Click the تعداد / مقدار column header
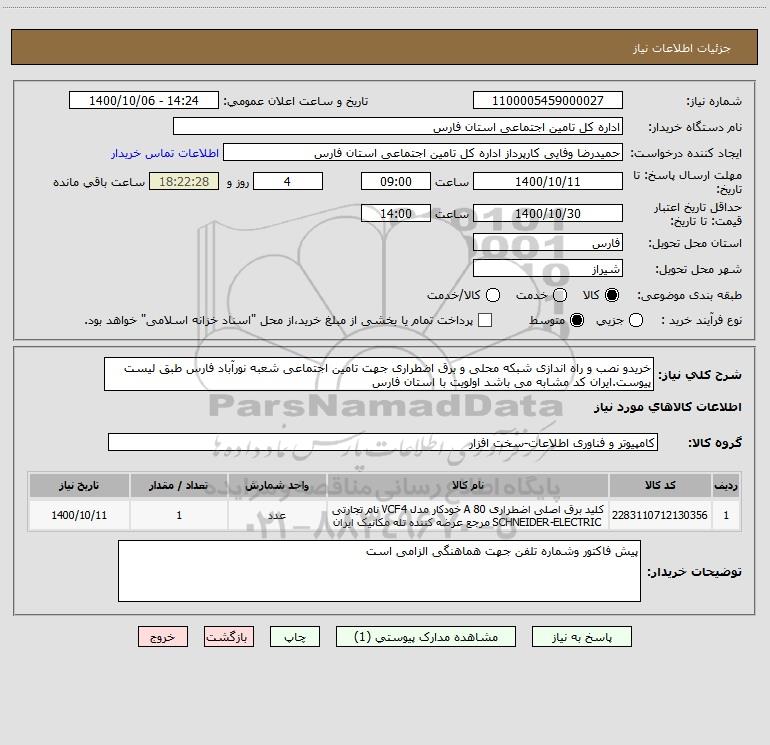Image resolution: width=770 pixels, height=745 pixels. pos(179,486)
